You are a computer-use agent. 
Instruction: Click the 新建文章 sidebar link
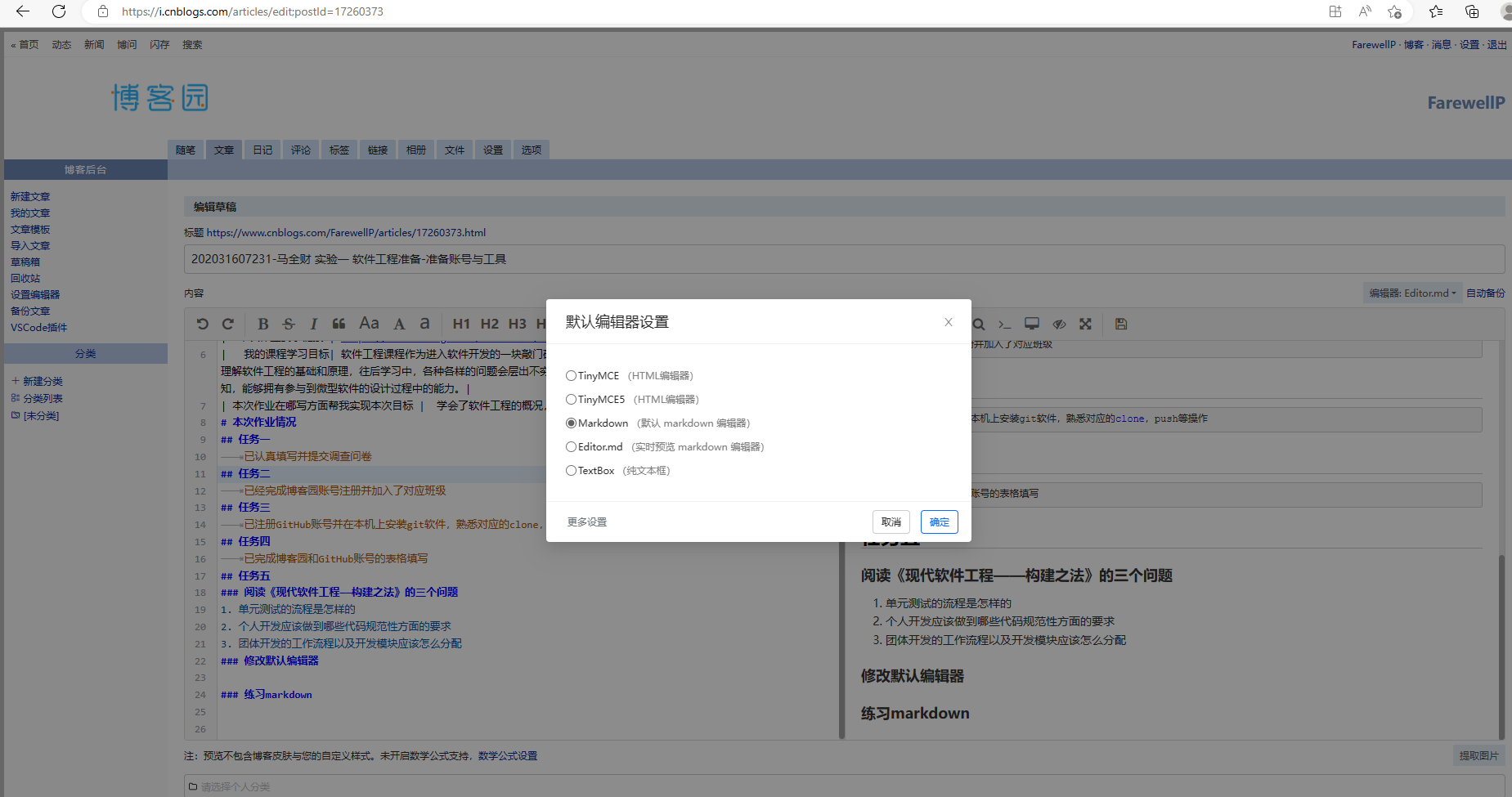pyautogui.click(x=30, y=197)
